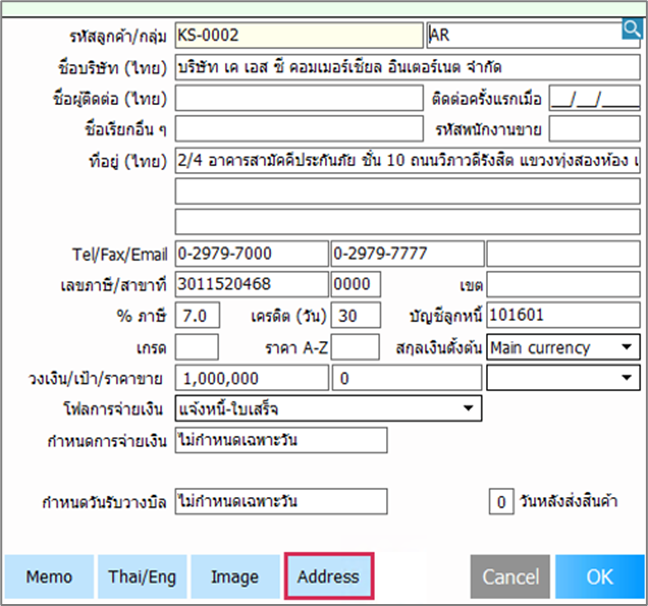Select the AR group field

click(534, 35)
